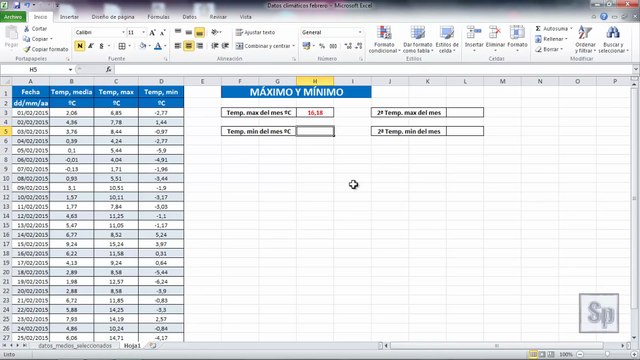Click accounting number format icon
Viewport: 640px width, 360px height.
[306, 46]
